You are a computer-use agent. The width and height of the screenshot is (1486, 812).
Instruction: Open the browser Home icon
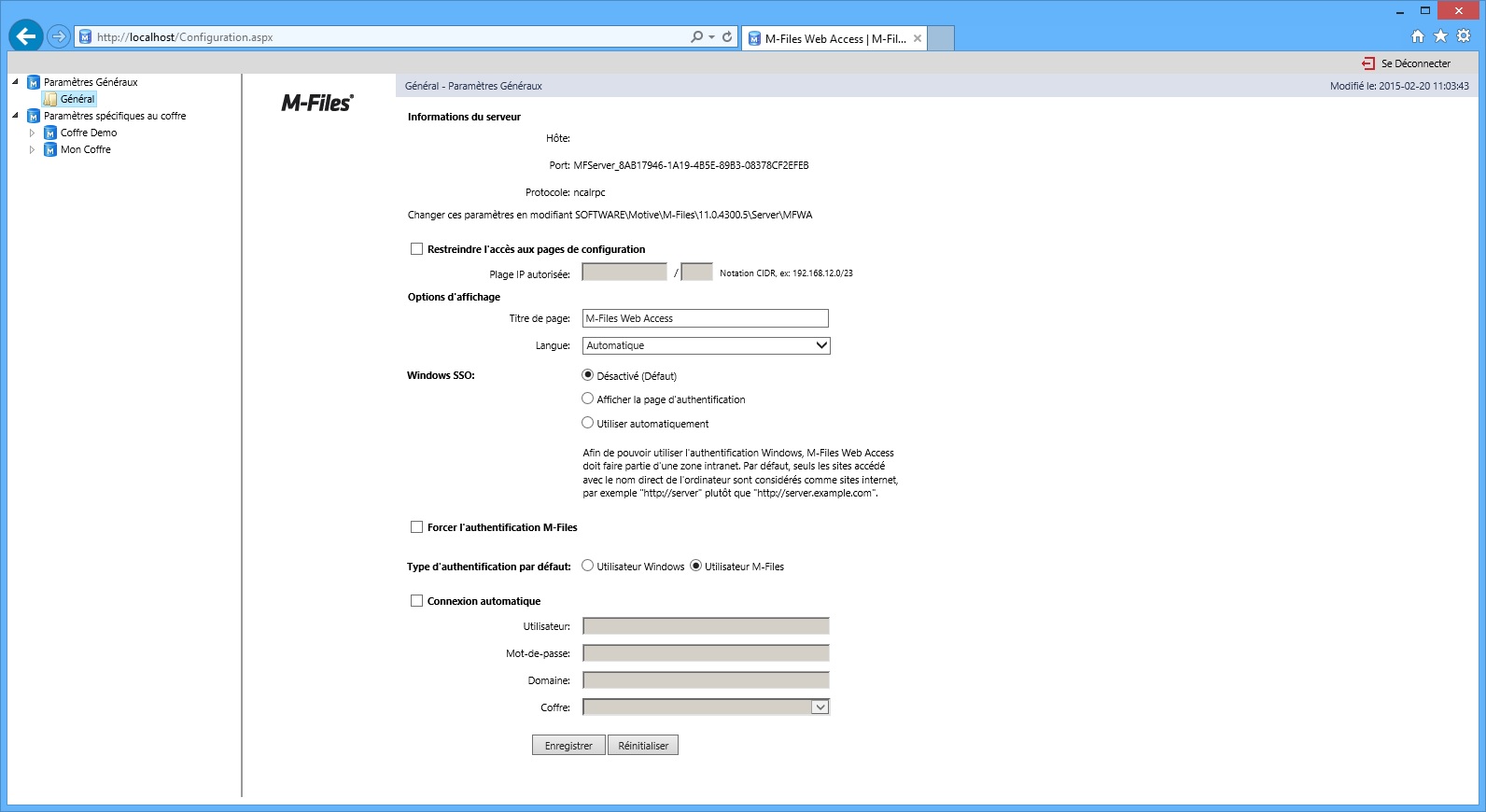1417,36
